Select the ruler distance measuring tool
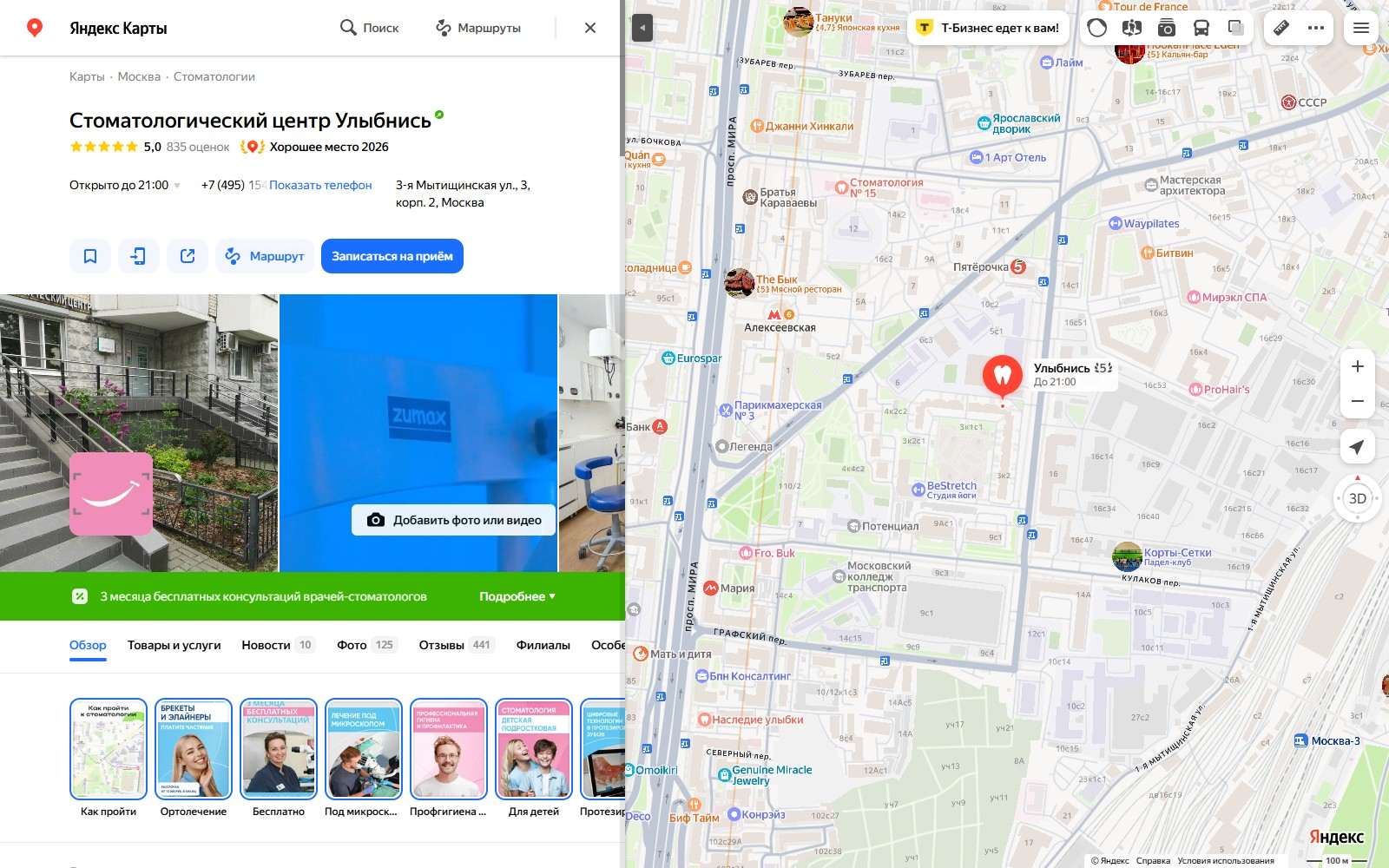 pos(1281,28)
